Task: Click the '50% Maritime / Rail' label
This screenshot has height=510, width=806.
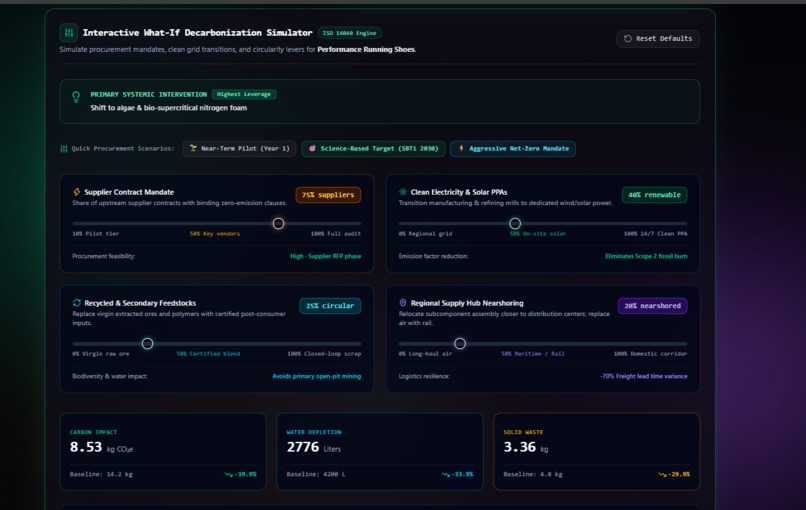Action: [x=533, y=354]
